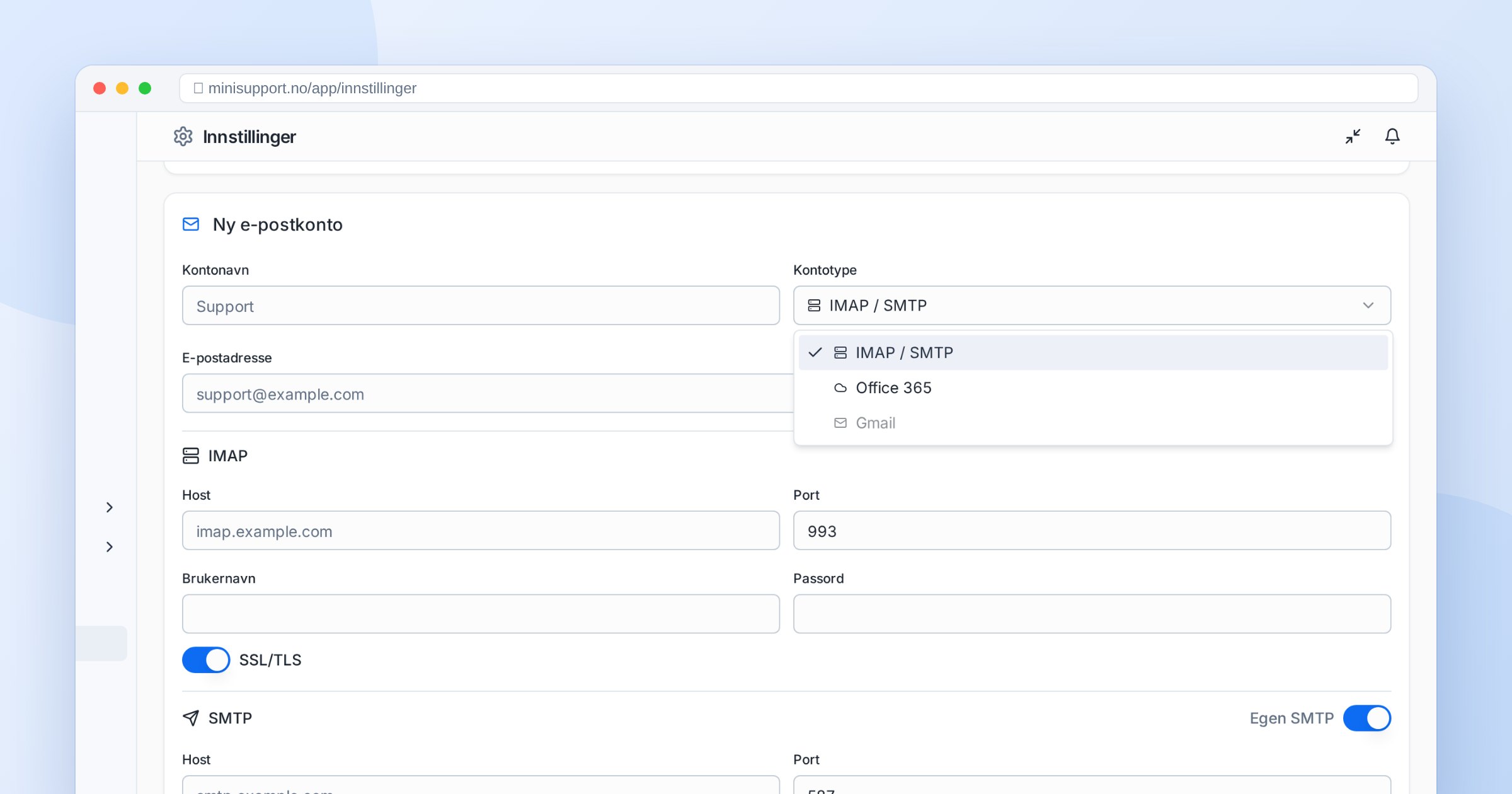
Task: Open the Kontotype dropdown
Action: point(1092,306)
